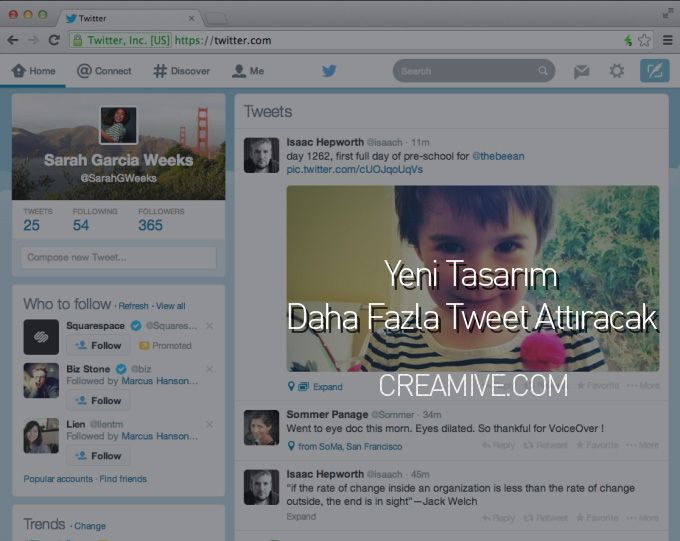Click the green lightning extension icon
Screen dimensions: 680x541
click(x=628, y=40)
